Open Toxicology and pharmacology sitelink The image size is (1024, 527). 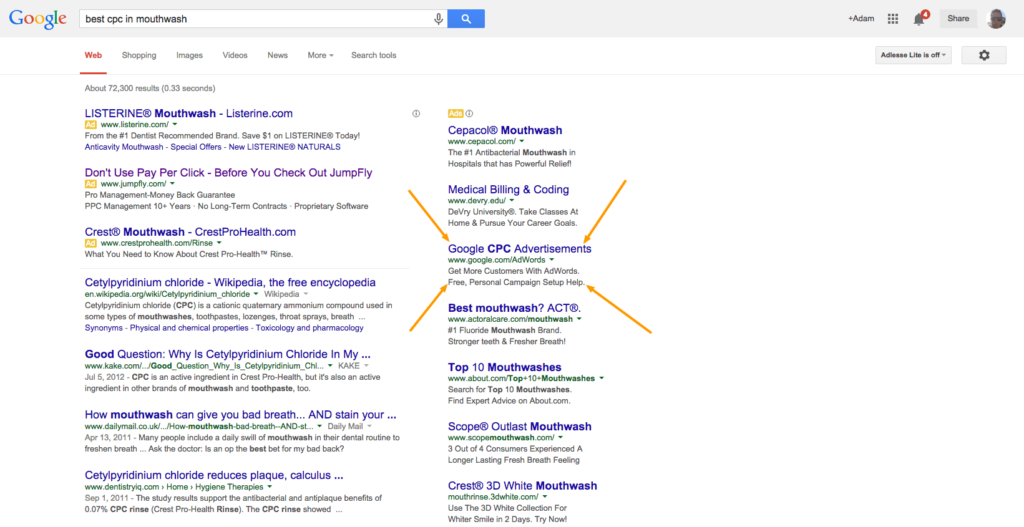(x=310, y=328)
